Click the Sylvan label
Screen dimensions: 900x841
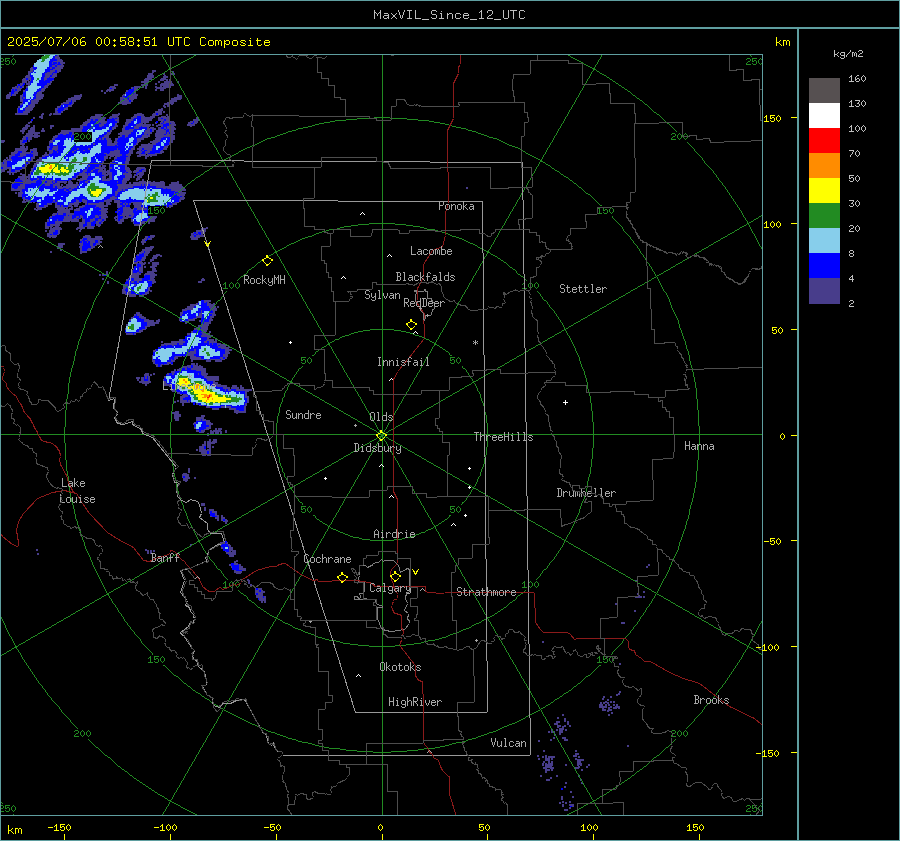[382, 295]
